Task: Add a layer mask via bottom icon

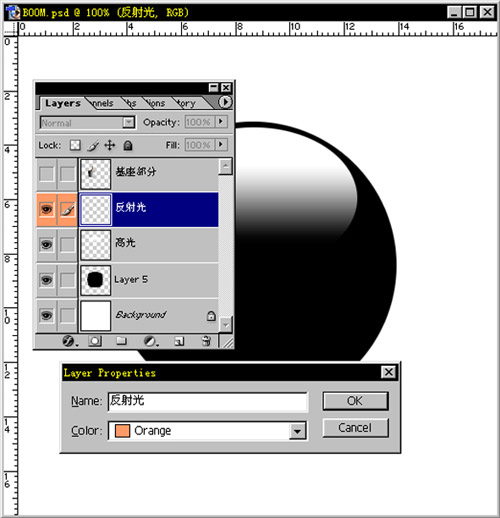Action: tap(95, 341)
